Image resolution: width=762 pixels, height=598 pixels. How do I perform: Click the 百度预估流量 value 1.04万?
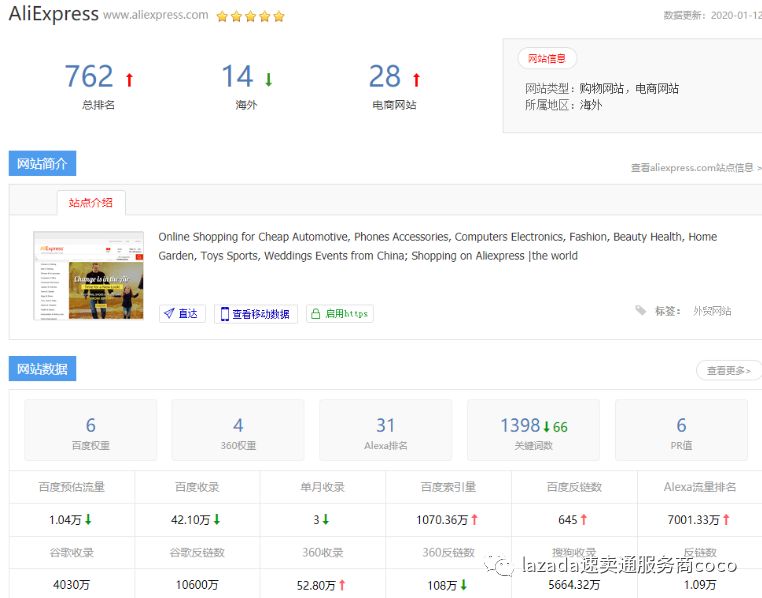point(66,520)
